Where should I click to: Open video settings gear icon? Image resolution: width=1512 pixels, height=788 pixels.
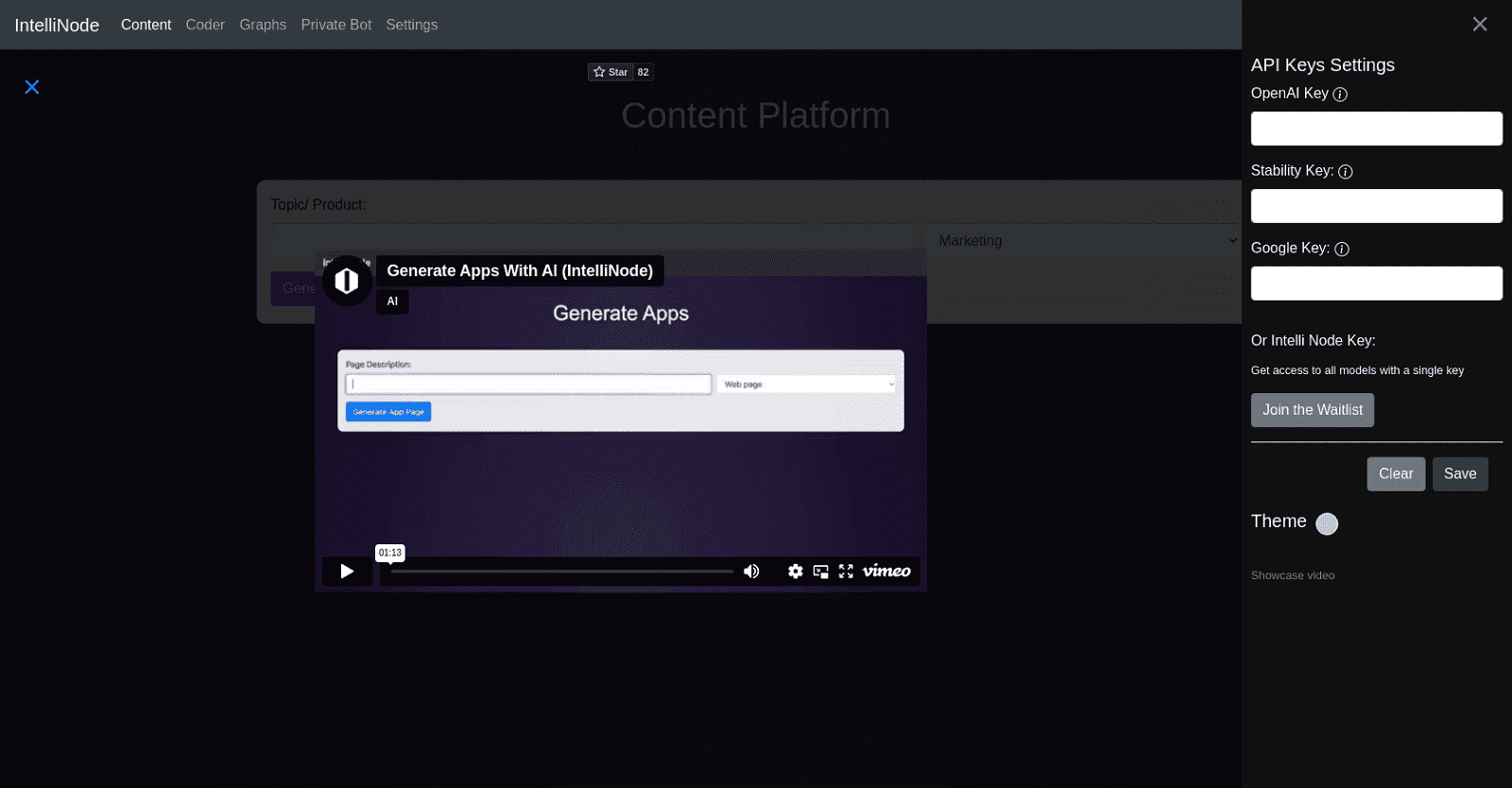tap(796, 572)
